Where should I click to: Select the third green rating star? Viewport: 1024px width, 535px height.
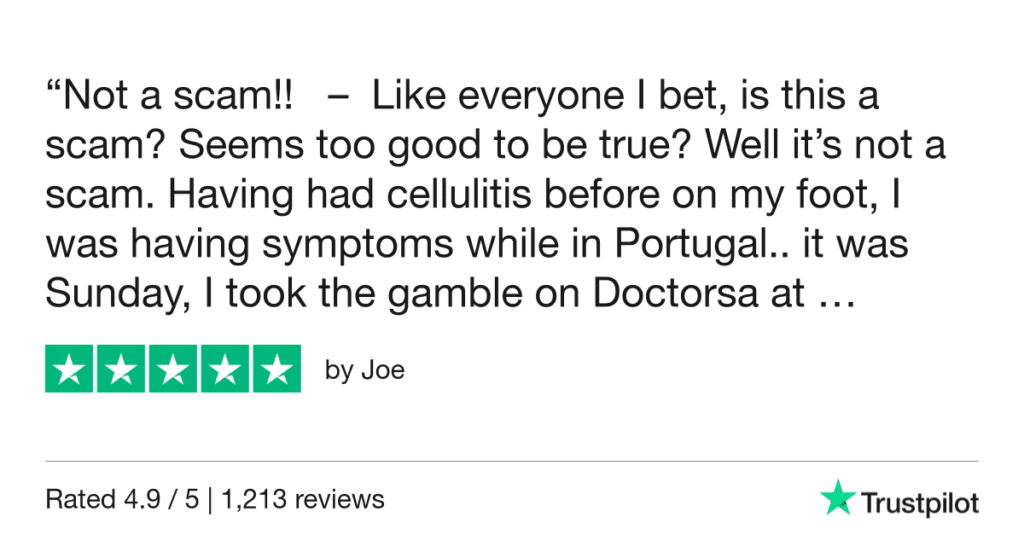click(172, 370)
